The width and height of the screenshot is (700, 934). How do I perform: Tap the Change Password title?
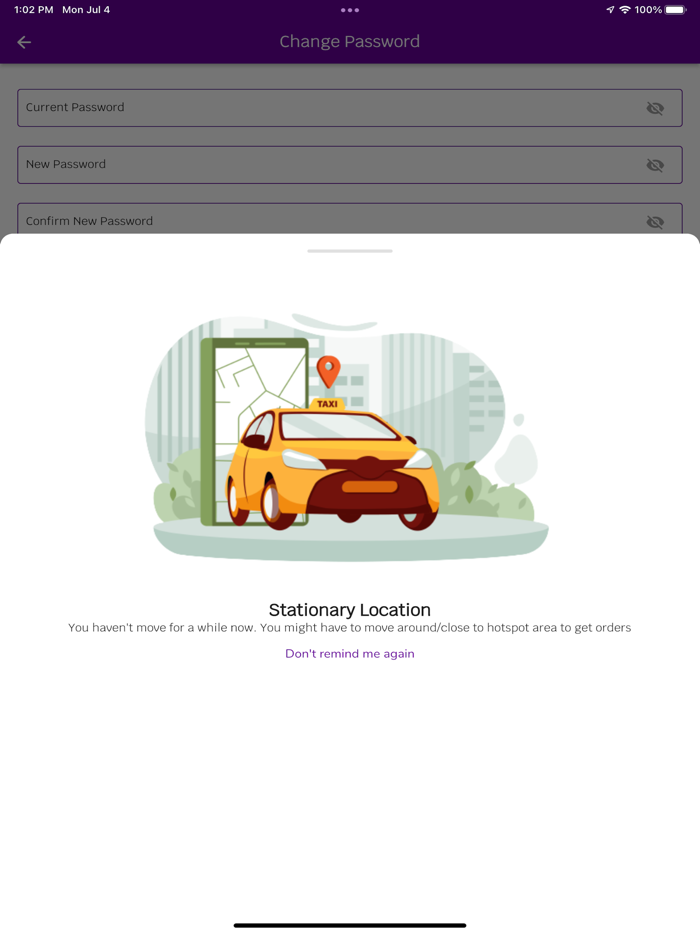350,42
